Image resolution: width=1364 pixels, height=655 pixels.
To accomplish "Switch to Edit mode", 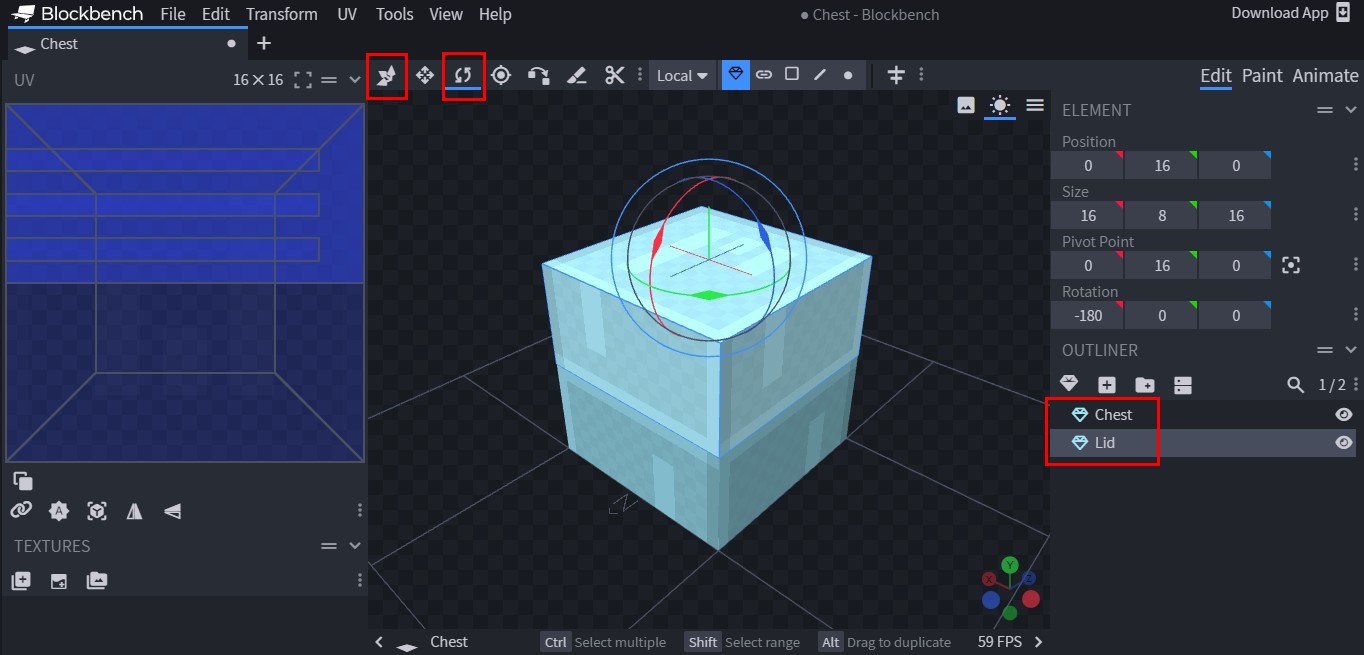I will 1216,76.
